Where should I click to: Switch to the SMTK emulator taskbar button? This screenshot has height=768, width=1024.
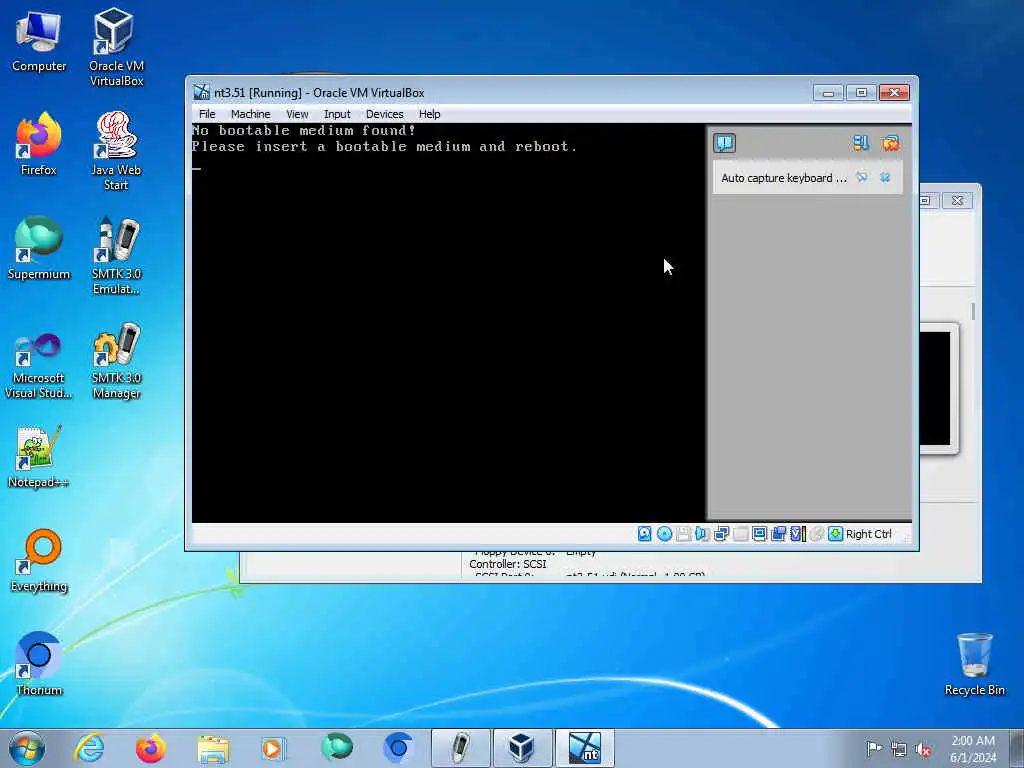click(460, 748)
